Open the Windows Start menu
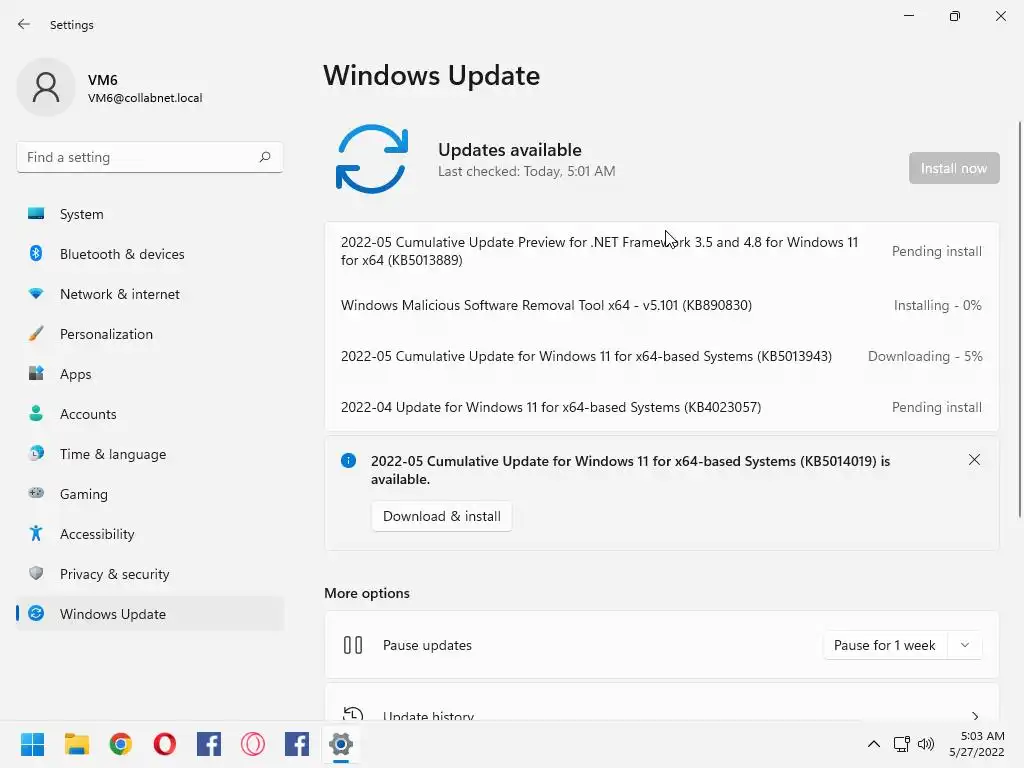Image resolution: width=1024 pixels, height=768 pixels. tap(32, 744)
